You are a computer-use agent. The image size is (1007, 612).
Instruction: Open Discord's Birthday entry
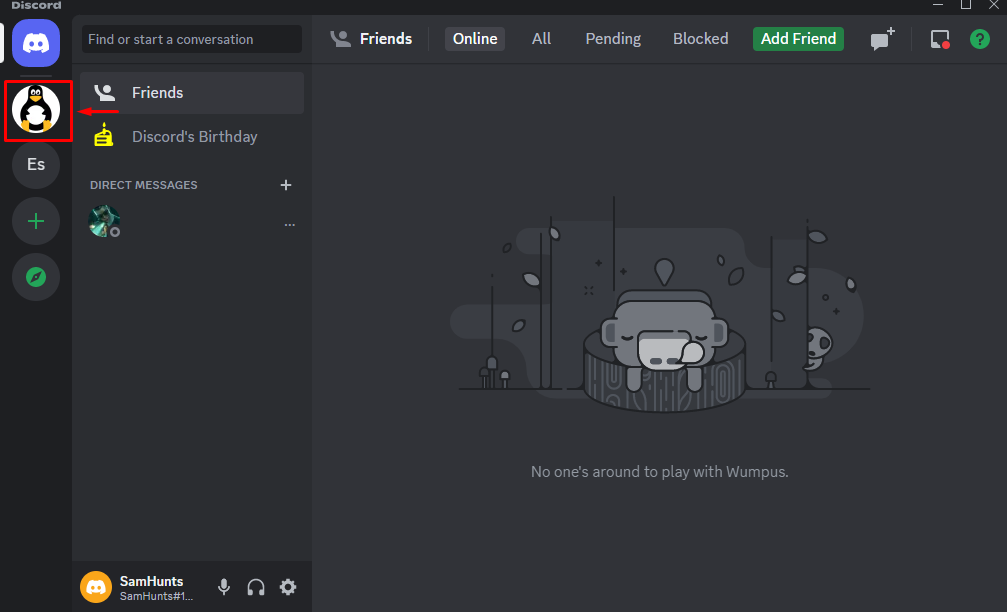click(192, 137)
